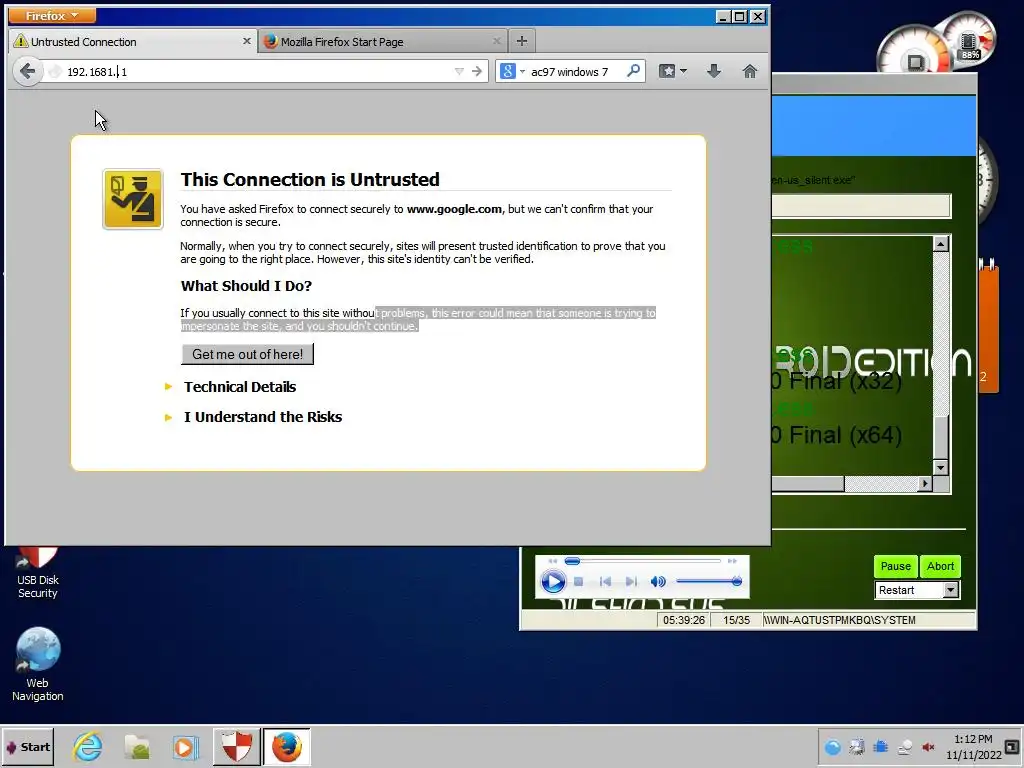Open the Bookmarks star menu
Viewport: 1024px width, 768px height.
tap(673, 71)
